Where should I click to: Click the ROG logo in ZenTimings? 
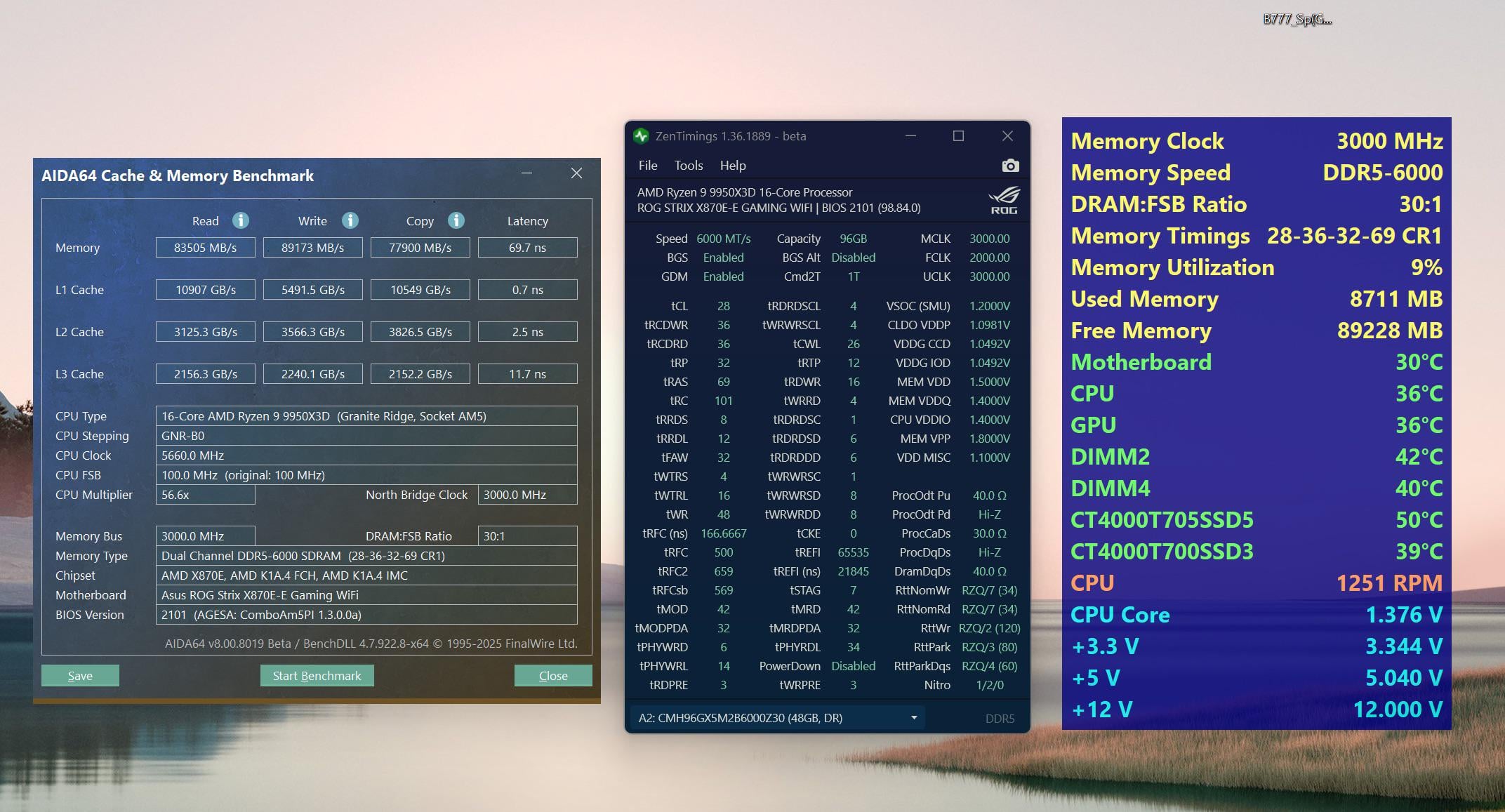coord(1003,200)
